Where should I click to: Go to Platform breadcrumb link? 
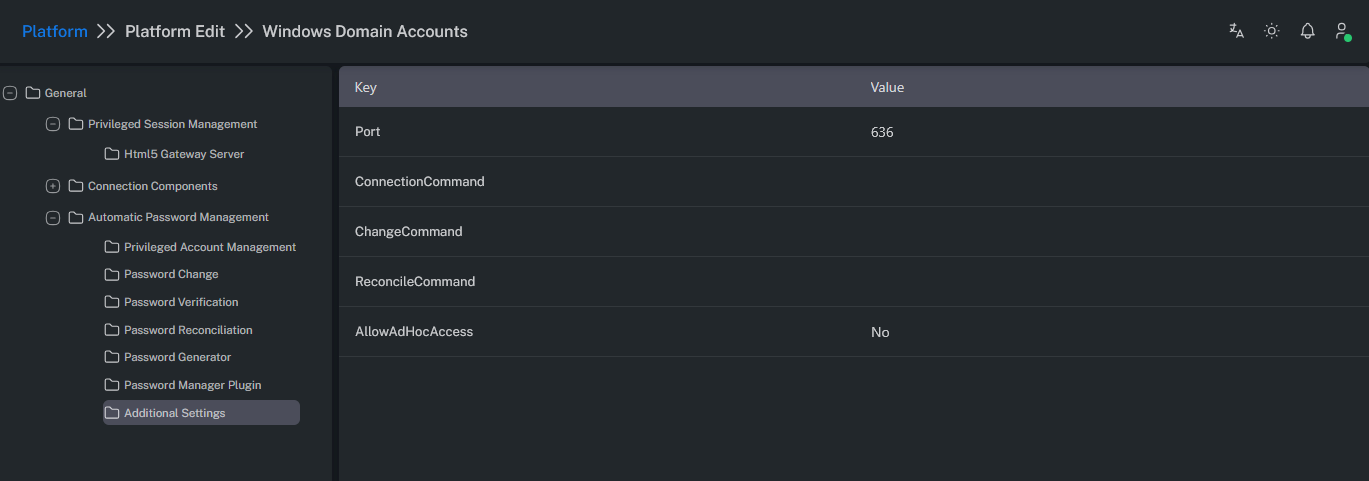pyautogui.click(x=55, y=31)
